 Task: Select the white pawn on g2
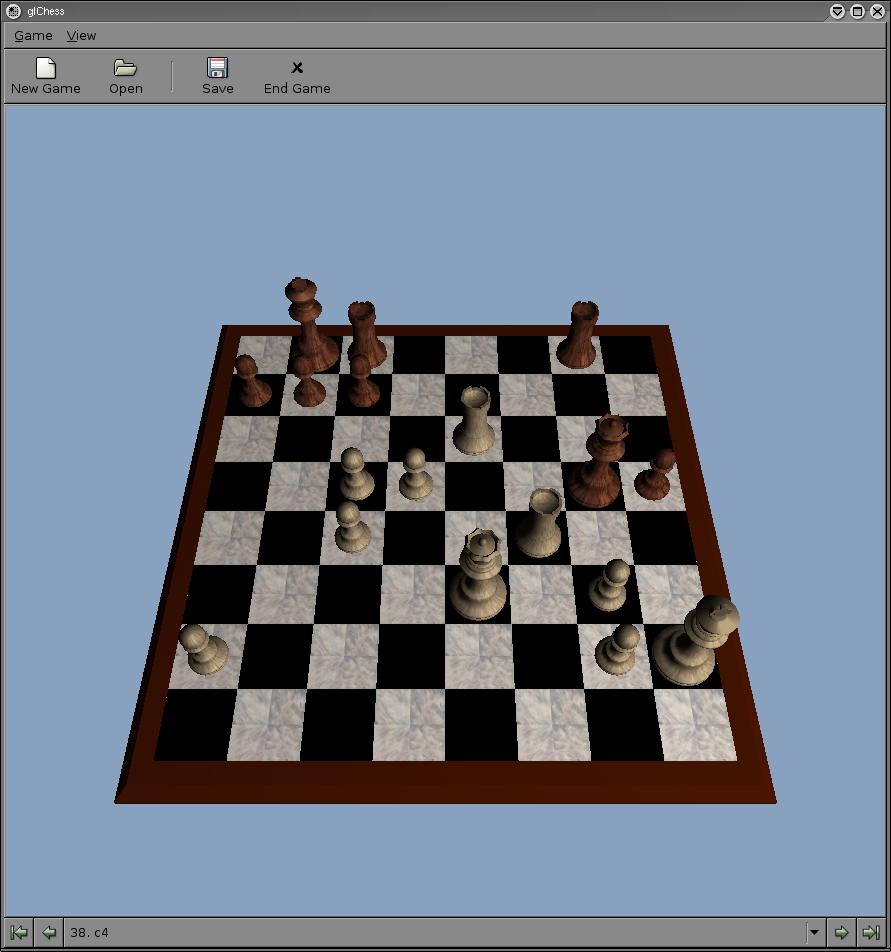coord(618,650)
